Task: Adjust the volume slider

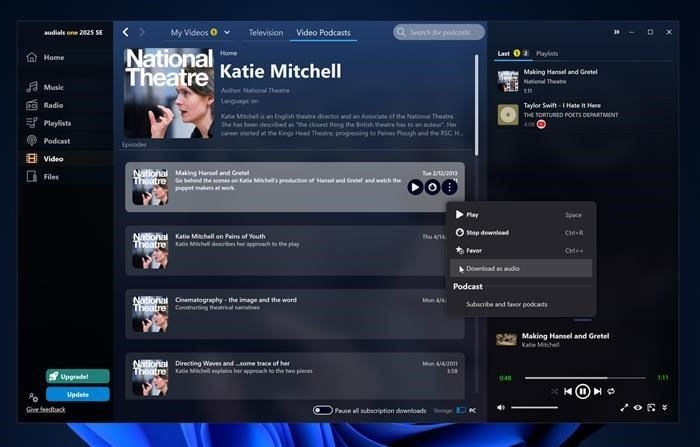Action: tap(534, 407)
